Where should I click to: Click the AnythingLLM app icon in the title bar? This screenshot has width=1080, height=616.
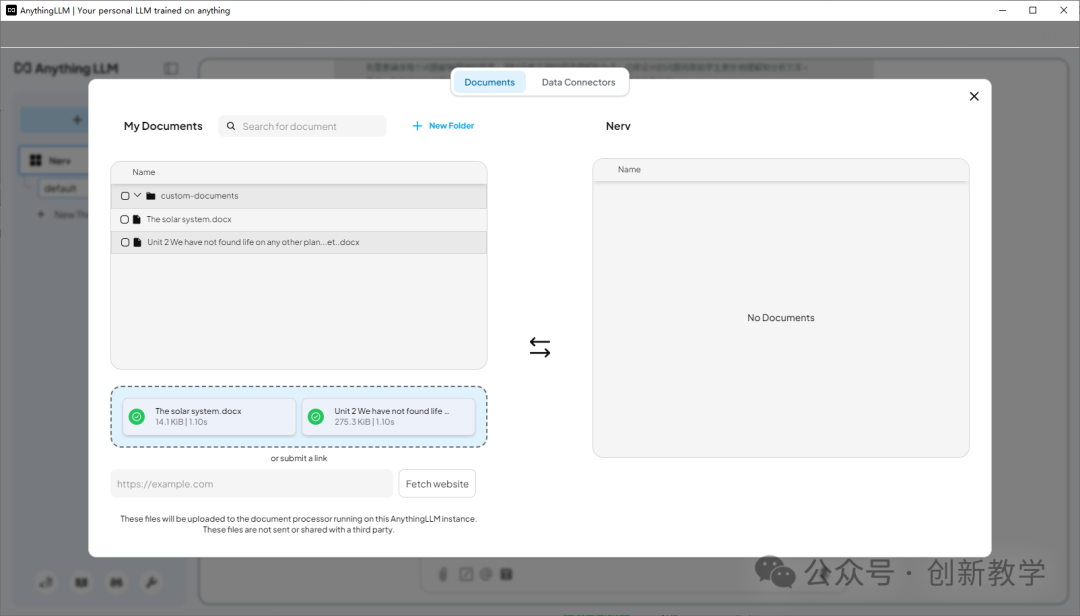coord(11,10)
